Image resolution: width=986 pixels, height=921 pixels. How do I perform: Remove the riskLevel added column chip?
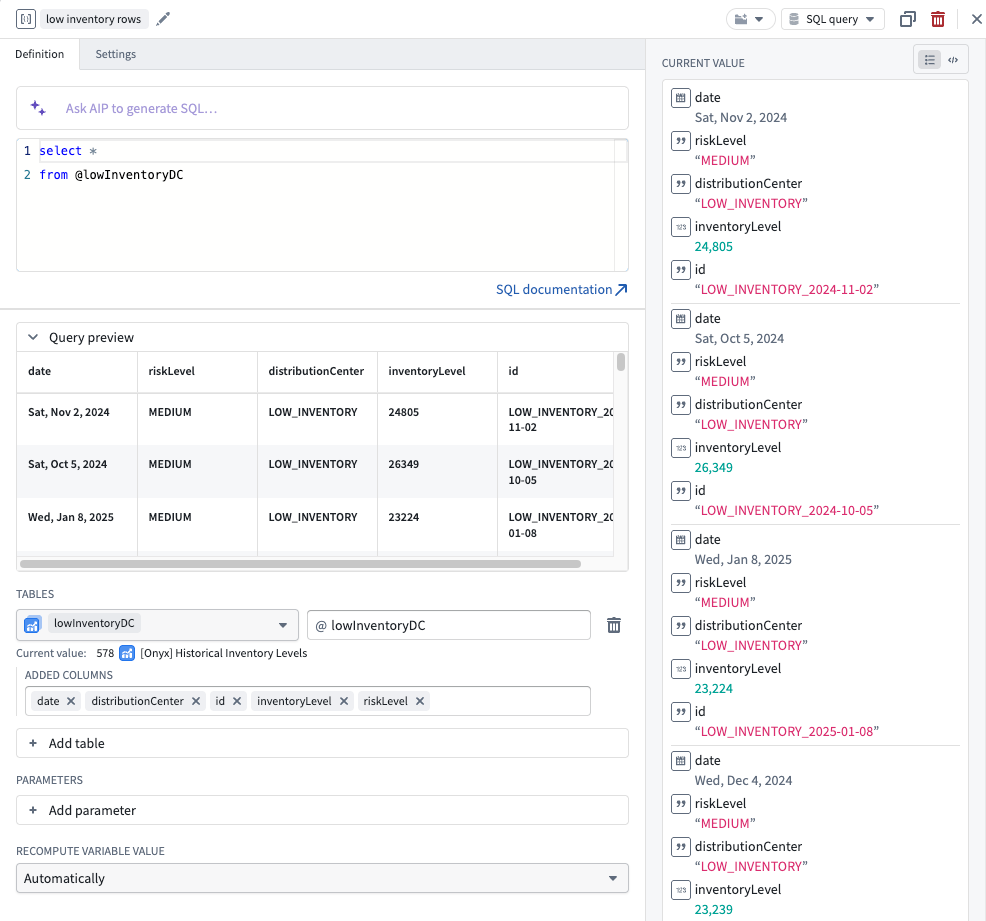pyautogui.click(x=420, y=701)
